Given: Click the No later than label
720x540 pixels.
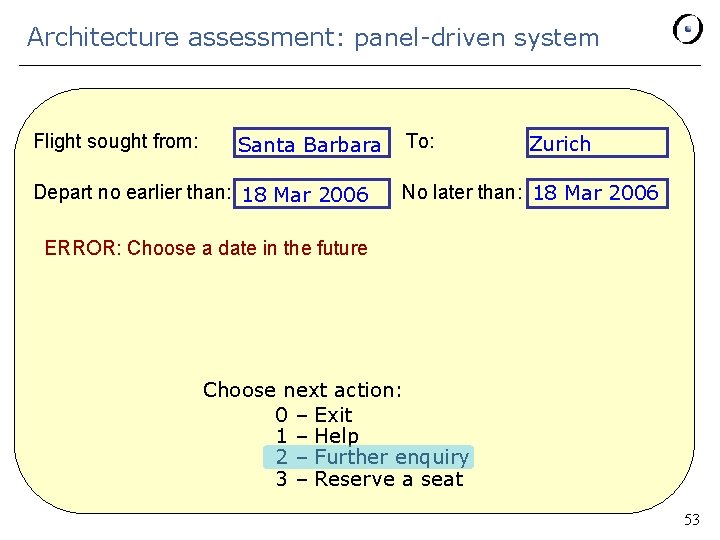Looking at the screenshot, I should click(x=462, y=192).
